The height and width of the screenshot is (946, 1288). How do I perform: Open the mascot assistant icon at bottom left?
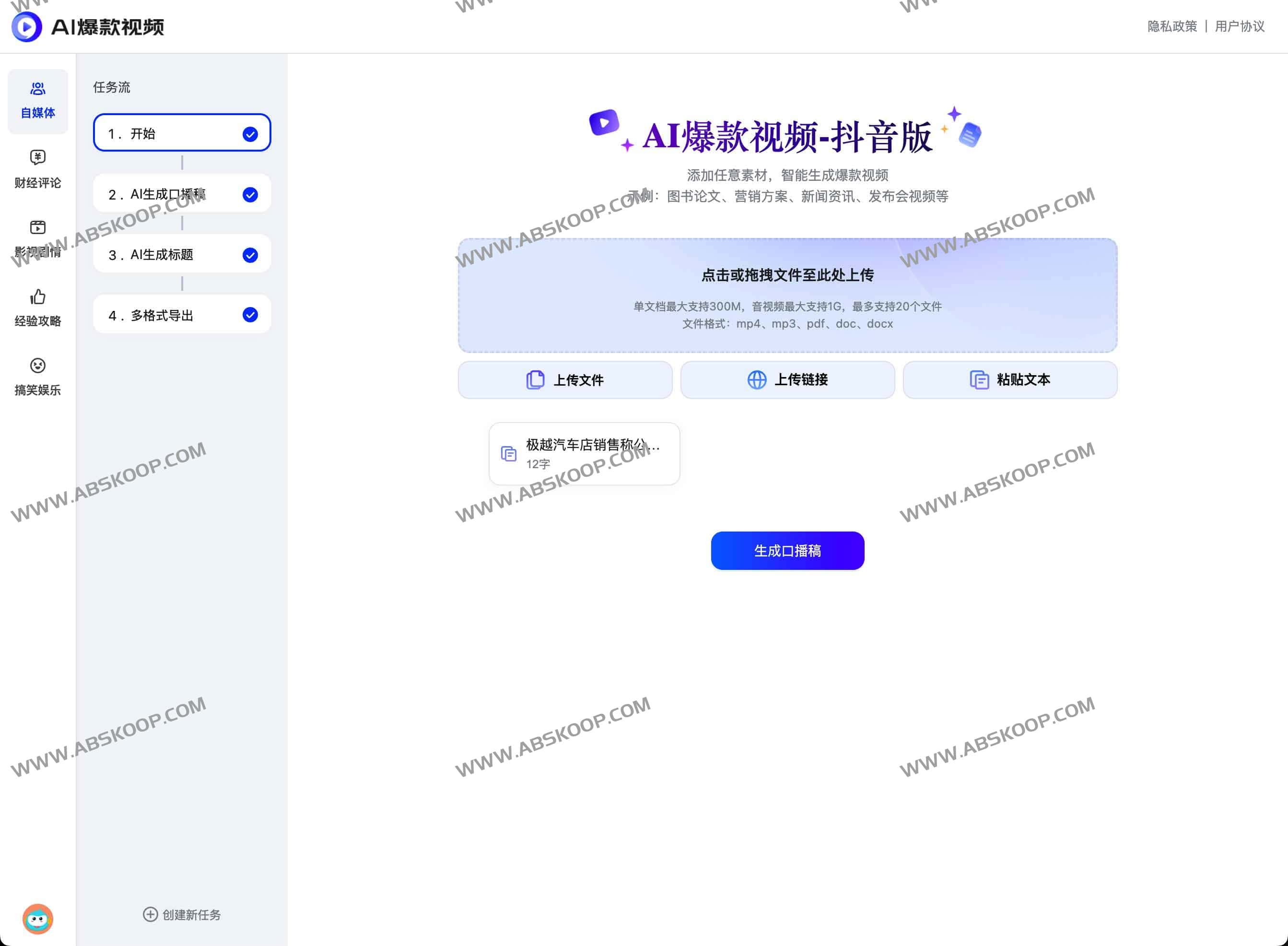pyautogui.click(x=38, y=920)
